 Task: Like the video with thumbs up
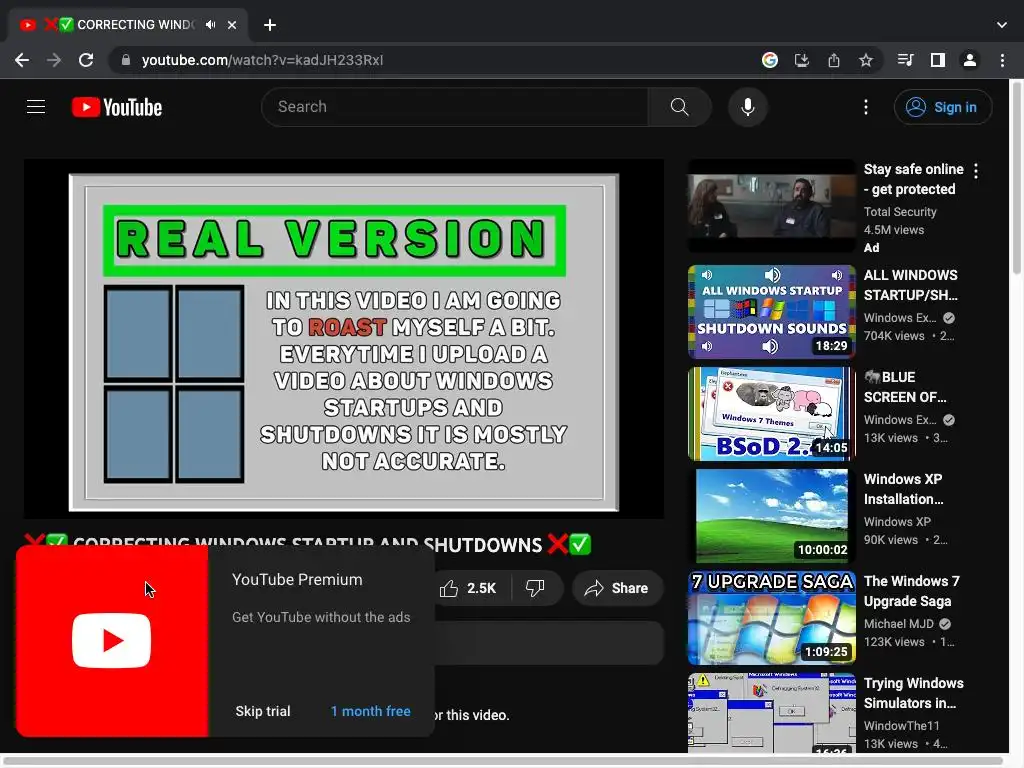(x=468, y=588)
